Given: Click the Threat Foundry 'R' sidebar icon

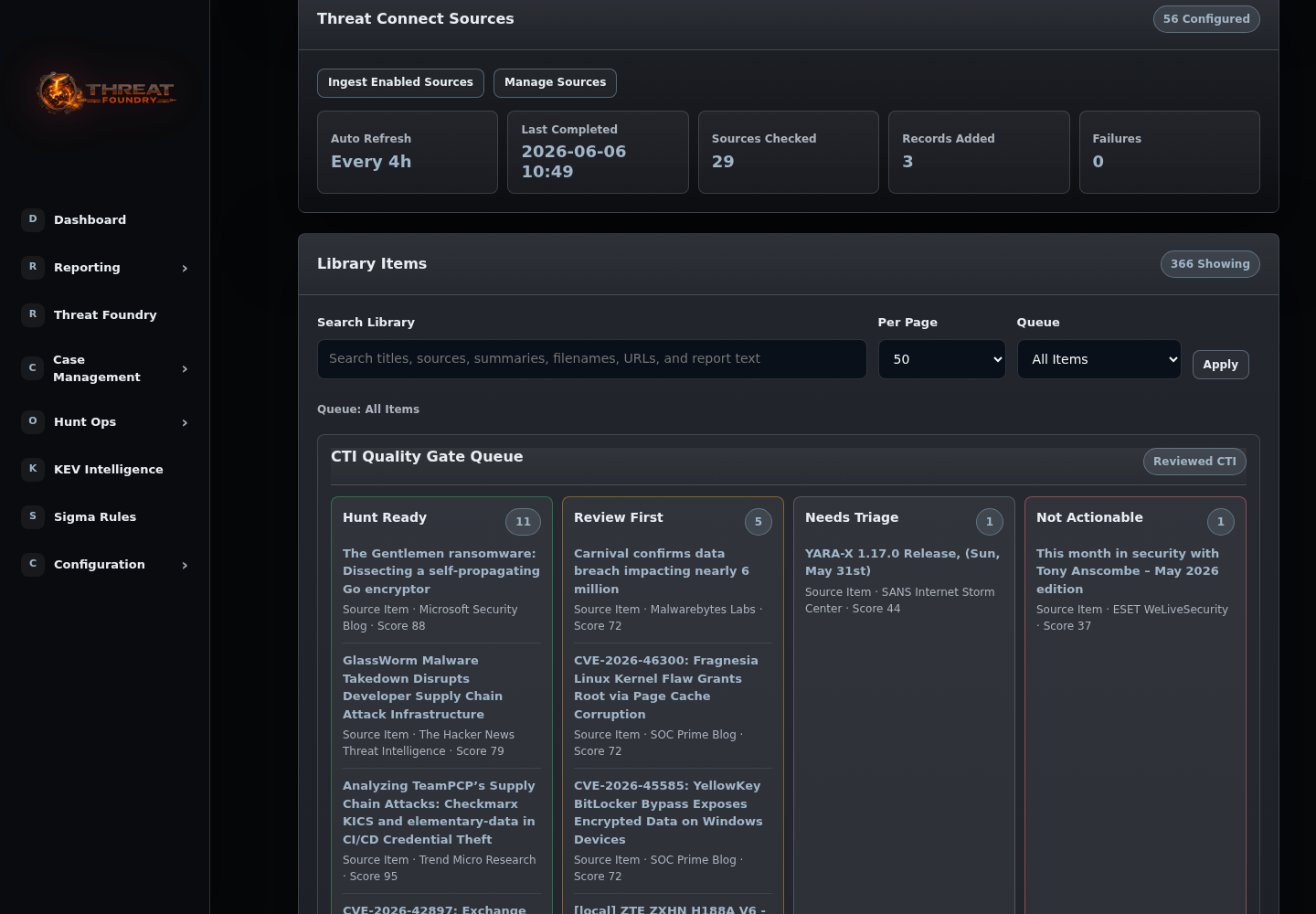Looking at the screenshot, I should (33, 314).
